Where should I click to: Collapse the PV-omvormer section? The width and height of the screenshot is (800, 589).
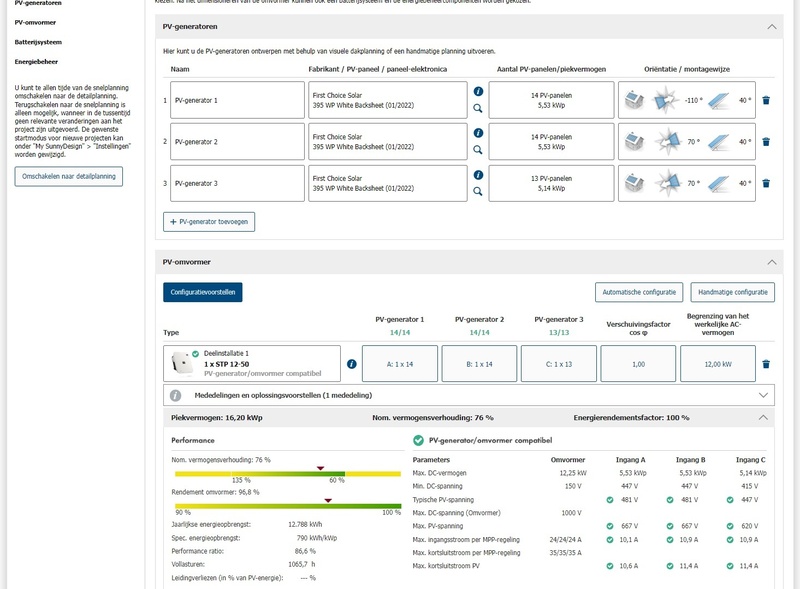point(770,262)
